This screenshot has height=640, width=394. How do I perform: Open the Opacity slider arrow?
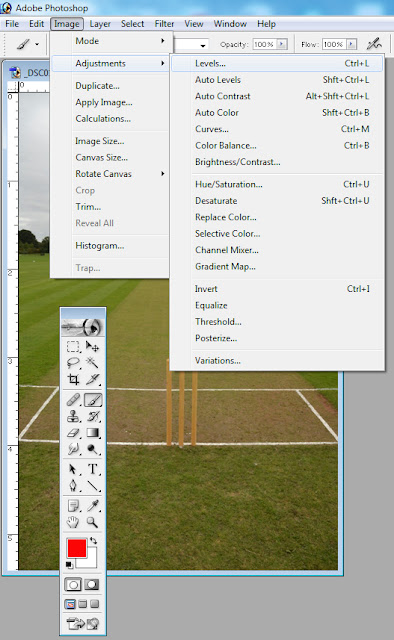(x=282, y=44)
